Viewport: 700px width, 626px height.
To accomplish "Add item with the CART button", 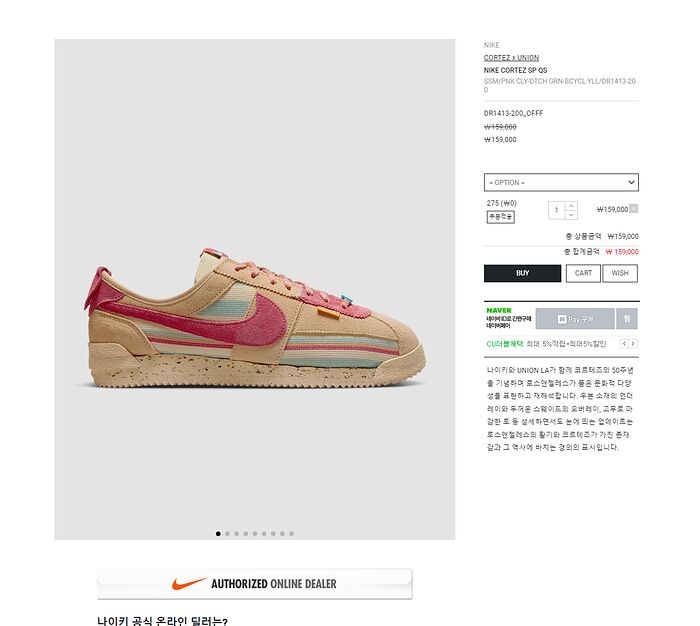I will [x=583, y=273].
